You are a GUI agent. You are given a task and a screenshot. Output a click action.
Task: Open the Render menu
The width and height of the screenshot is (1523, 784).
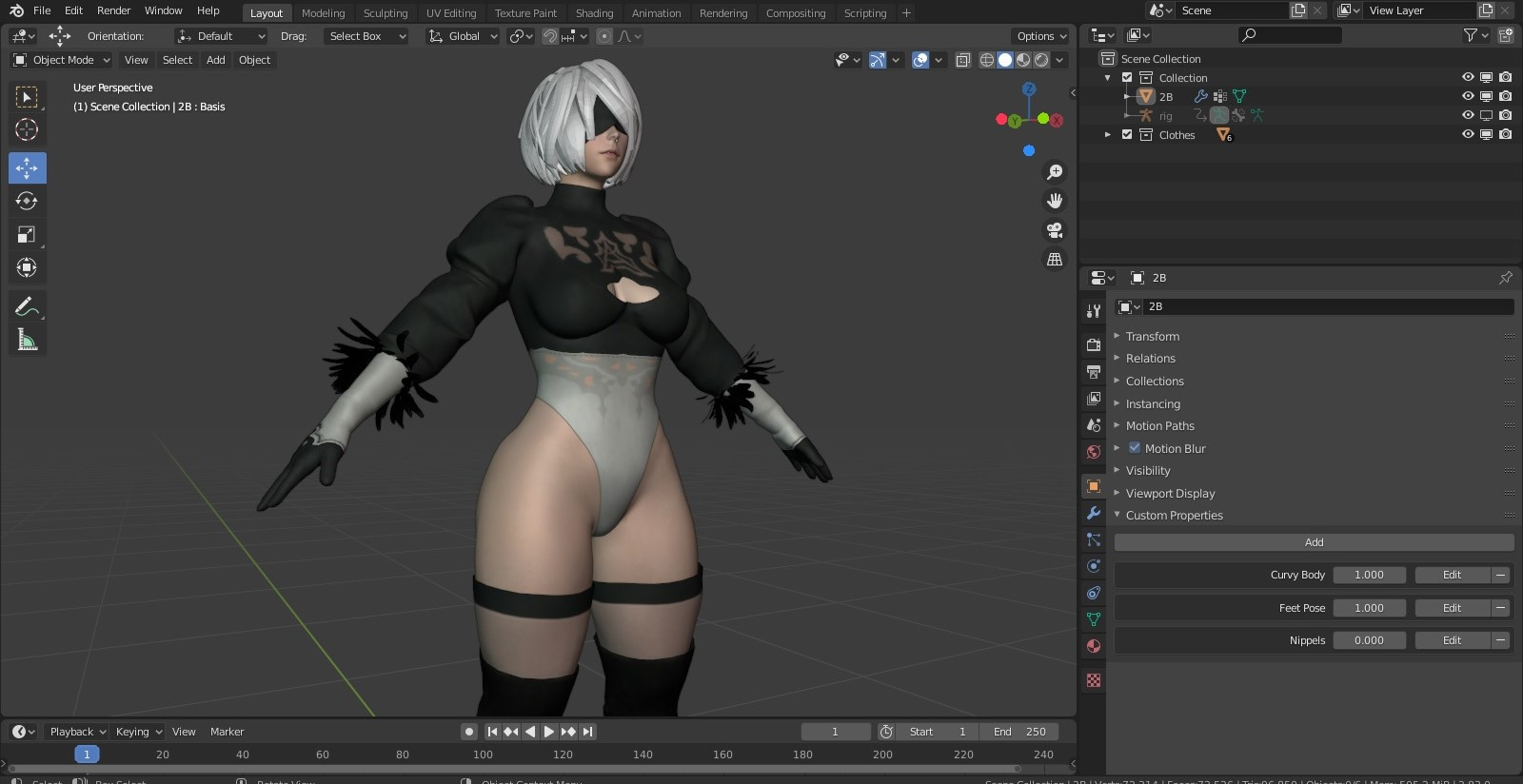click(x=113, y=10)
